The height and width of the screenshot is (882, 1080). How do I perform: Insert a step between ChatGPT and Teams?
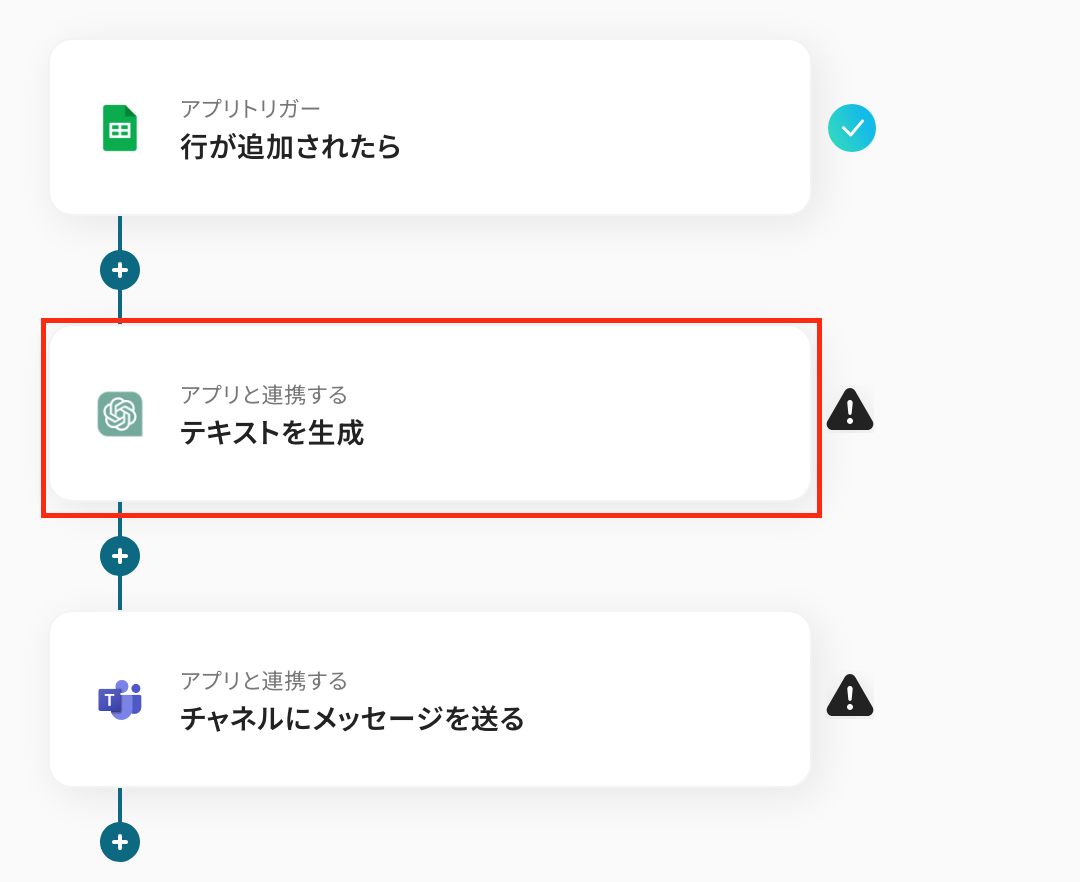point(120,556)
